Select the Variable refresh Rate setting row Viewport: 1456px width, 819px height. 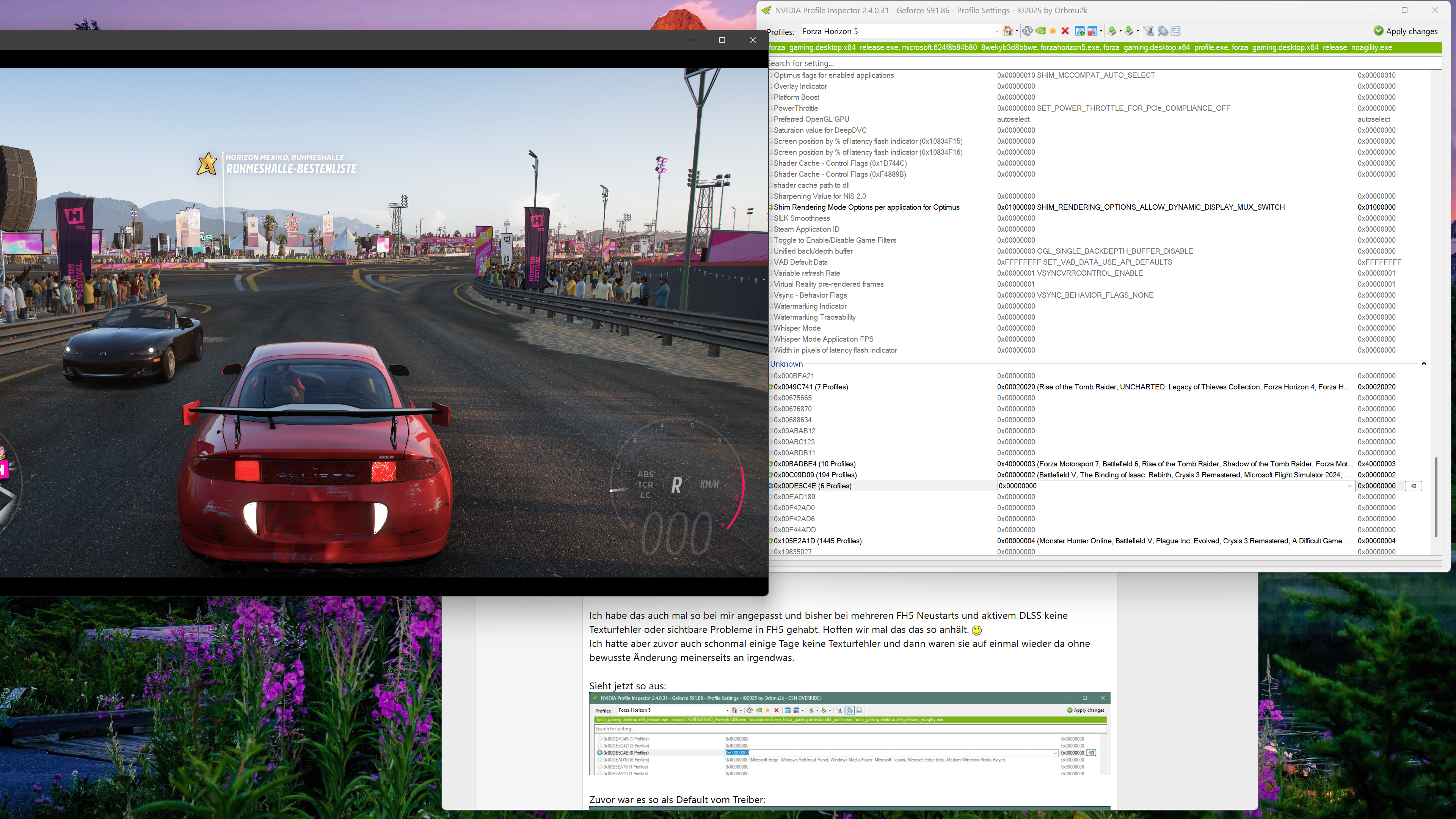point(806,273)
